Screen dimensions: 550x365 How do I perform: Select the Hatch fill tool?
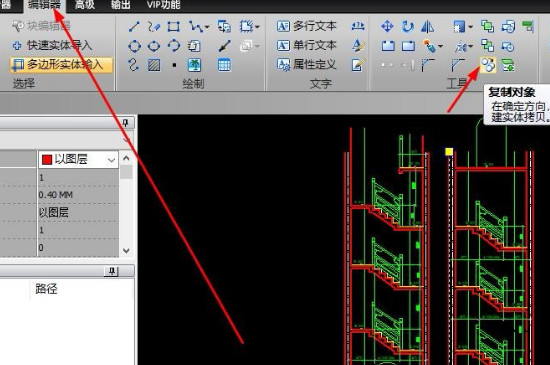[x=154, y=65]
